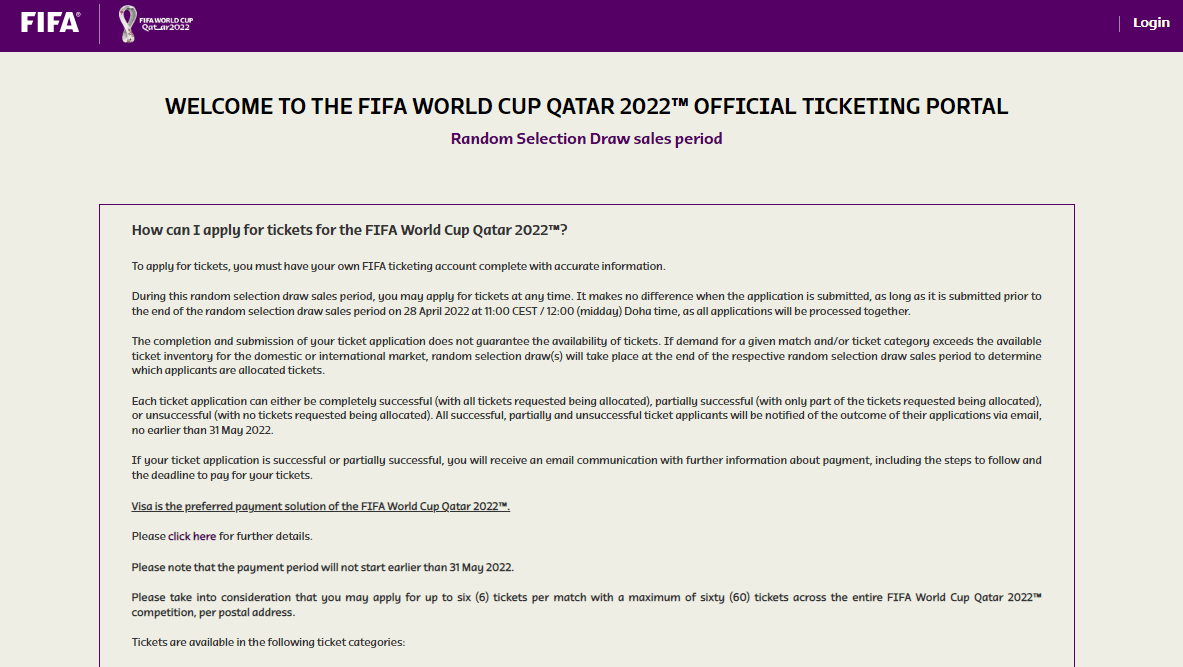Click the underlined Visa preferred payment solution text
Image resolution: width=1183 pixels, height=667 pixels.
coord(321,506)
